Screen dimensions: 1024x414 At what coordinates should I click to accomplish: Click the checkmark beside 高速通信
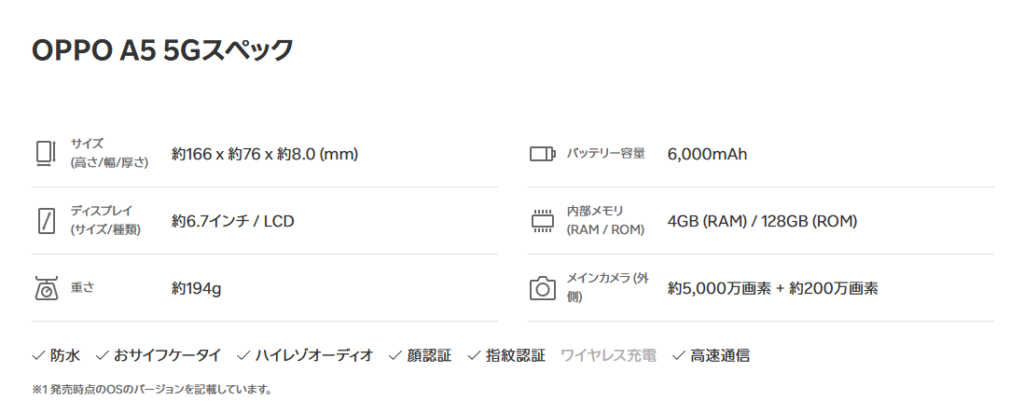coord(678,355)
